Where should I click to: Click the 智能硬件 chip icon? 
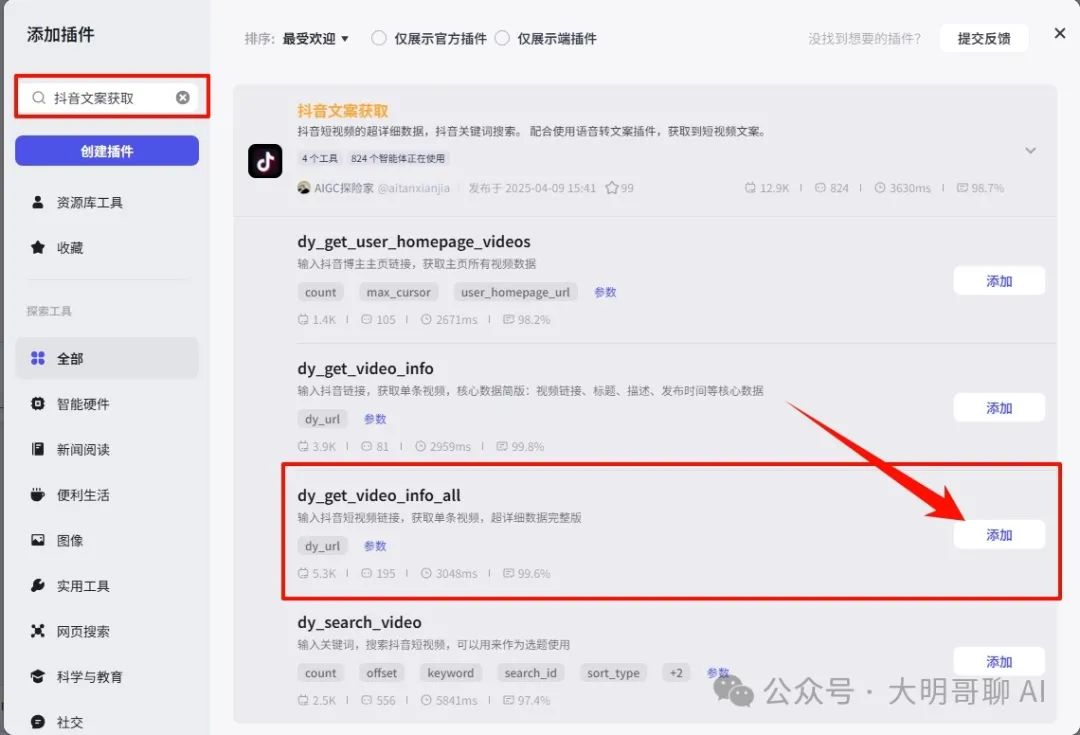click(38, 404)
